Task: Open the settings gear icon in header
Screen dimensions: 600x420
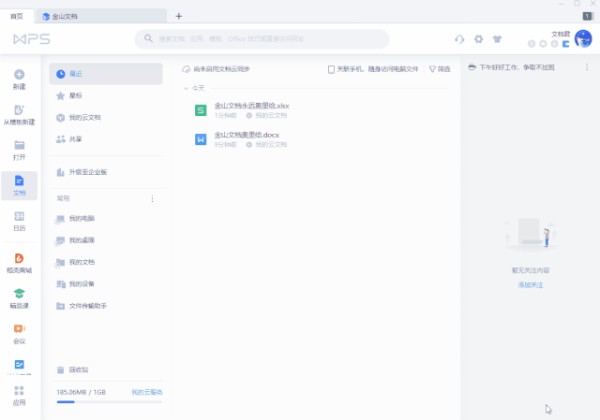Action: pyautogui.click(x=478, y=39)
